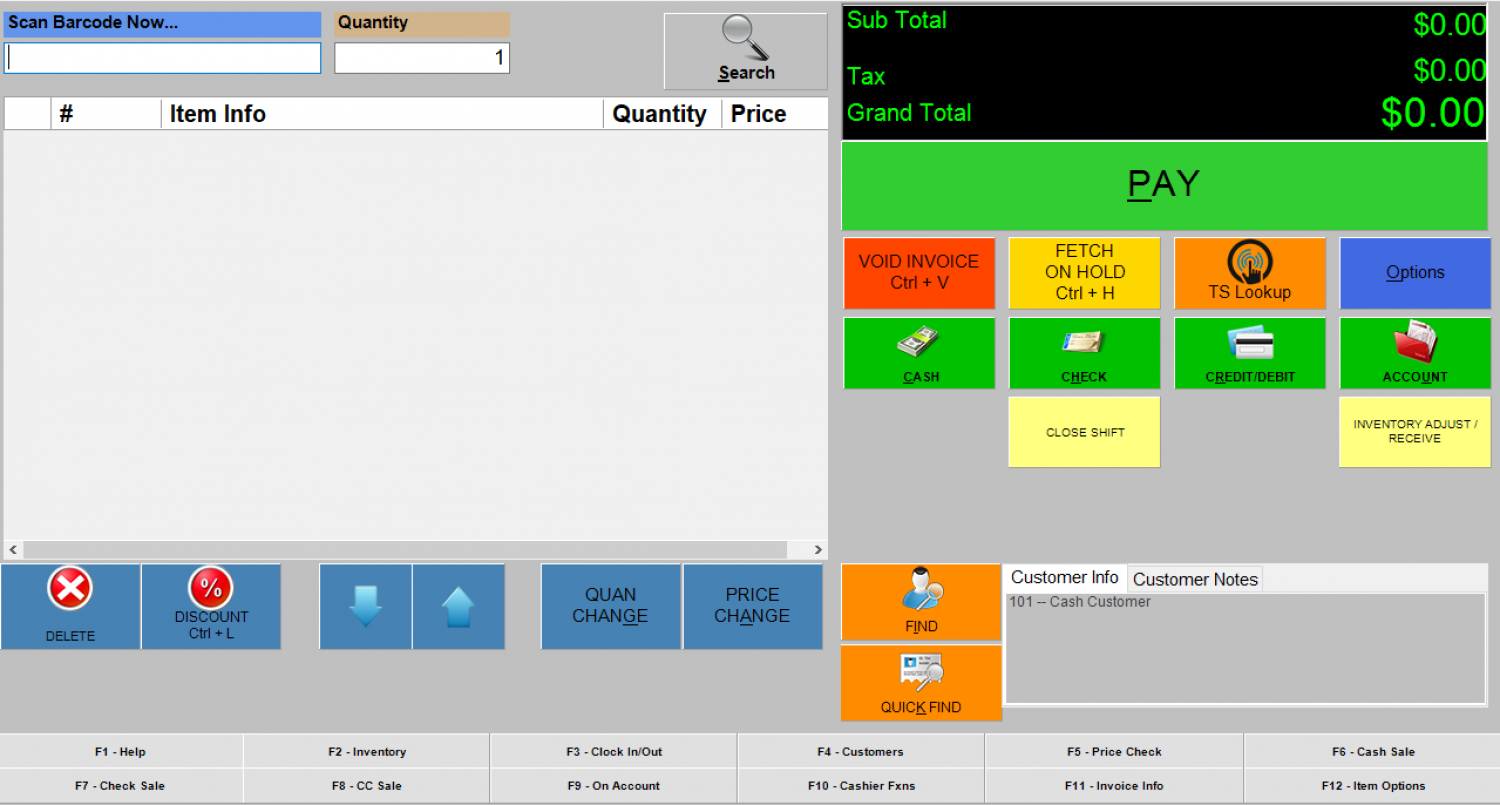Apply a Discount using the percent icon
Screen dimensions: 1500x805
pyautogui.click(x=211, y=589)
